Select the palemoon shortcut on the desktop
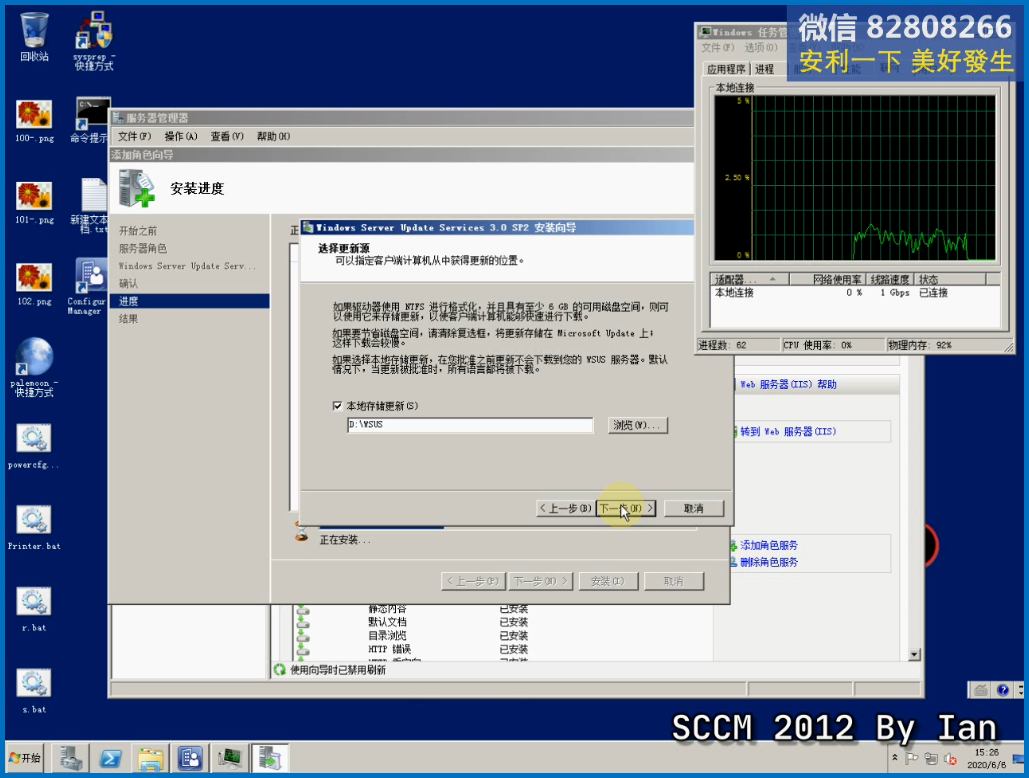 (x=34, y=367)
